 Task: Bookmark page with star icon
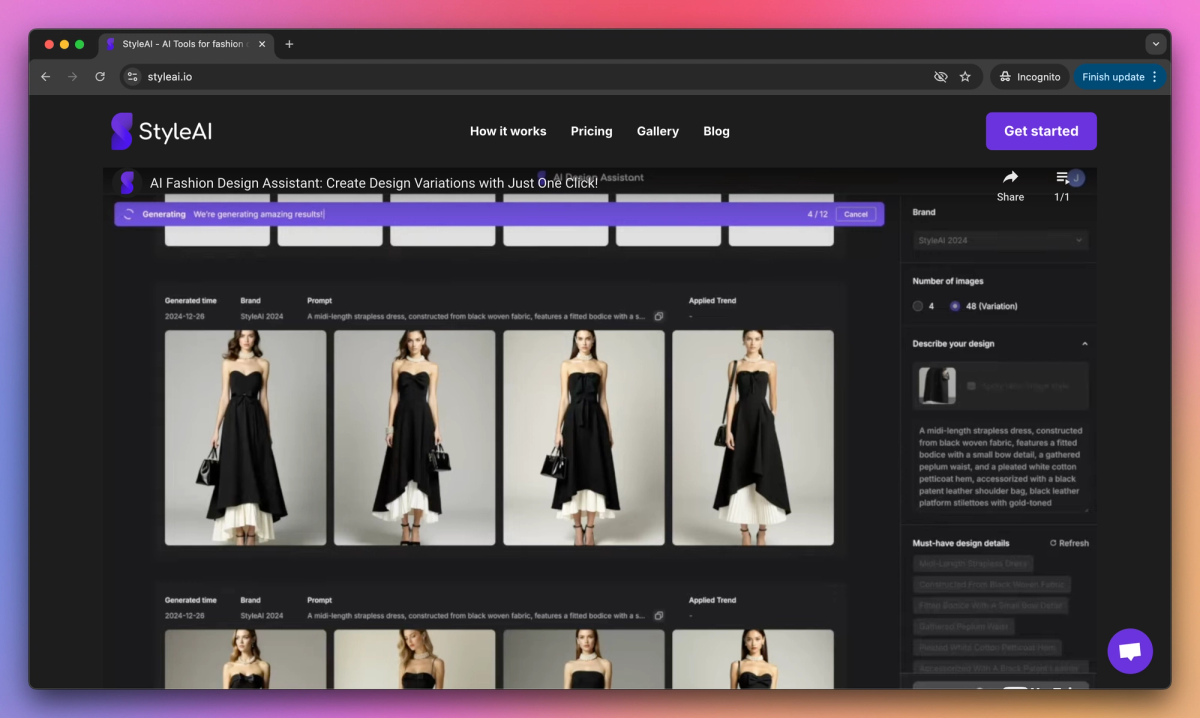tap(965, 77)
